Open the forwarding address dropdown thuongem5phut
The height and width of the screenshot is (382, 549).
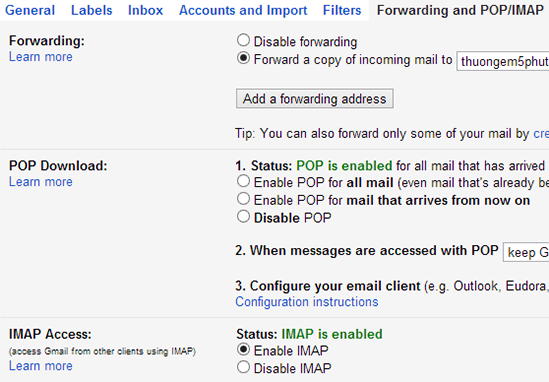[x=503, y=61]
